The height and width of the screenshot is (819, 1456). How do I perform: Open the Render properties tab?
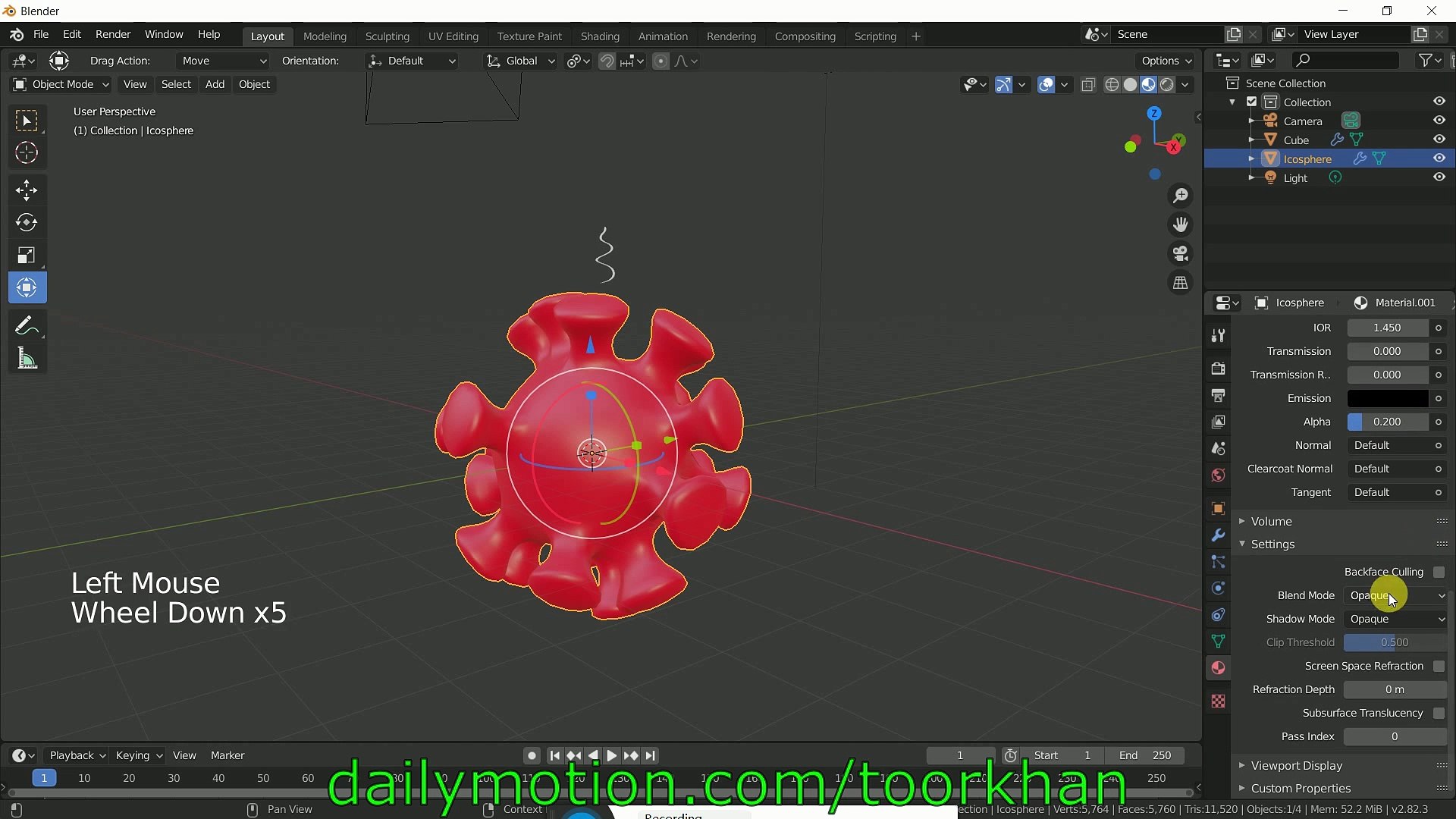(1218, 369)
